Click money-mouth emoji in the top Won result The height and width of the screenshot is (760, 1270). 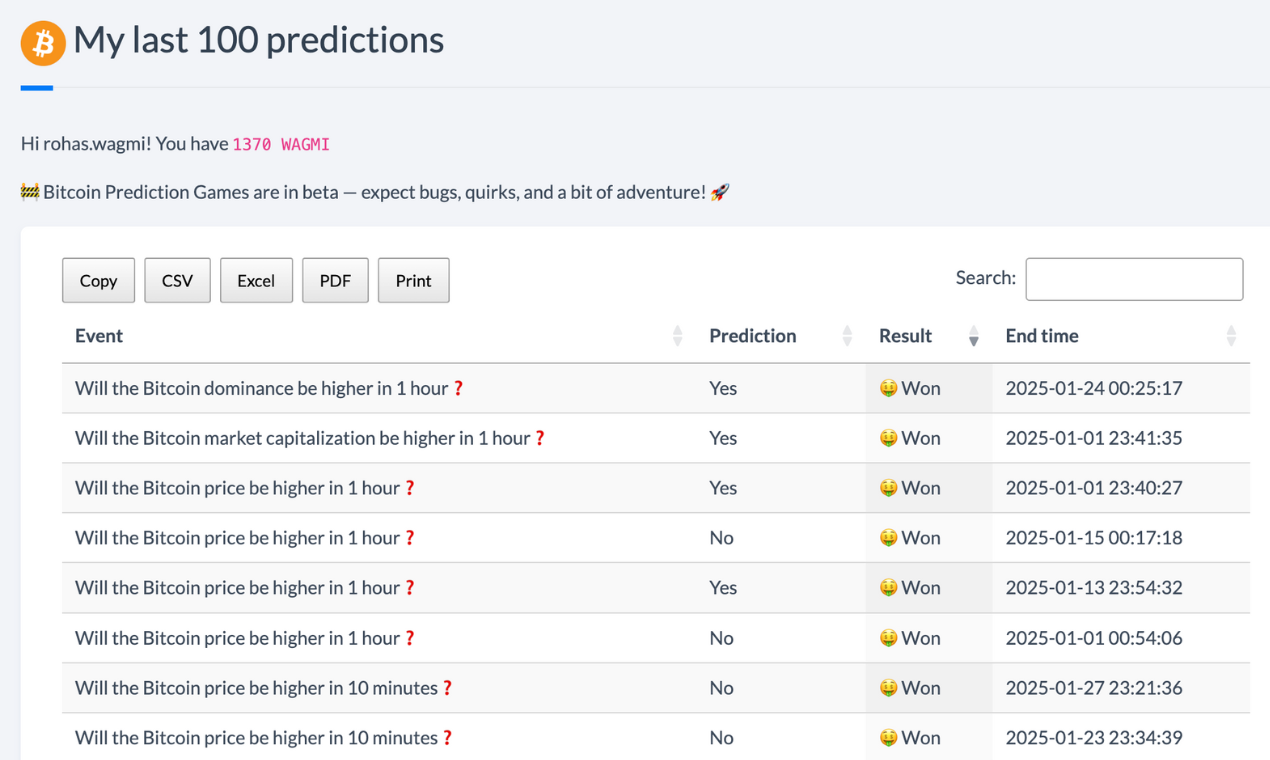(888, 388)
